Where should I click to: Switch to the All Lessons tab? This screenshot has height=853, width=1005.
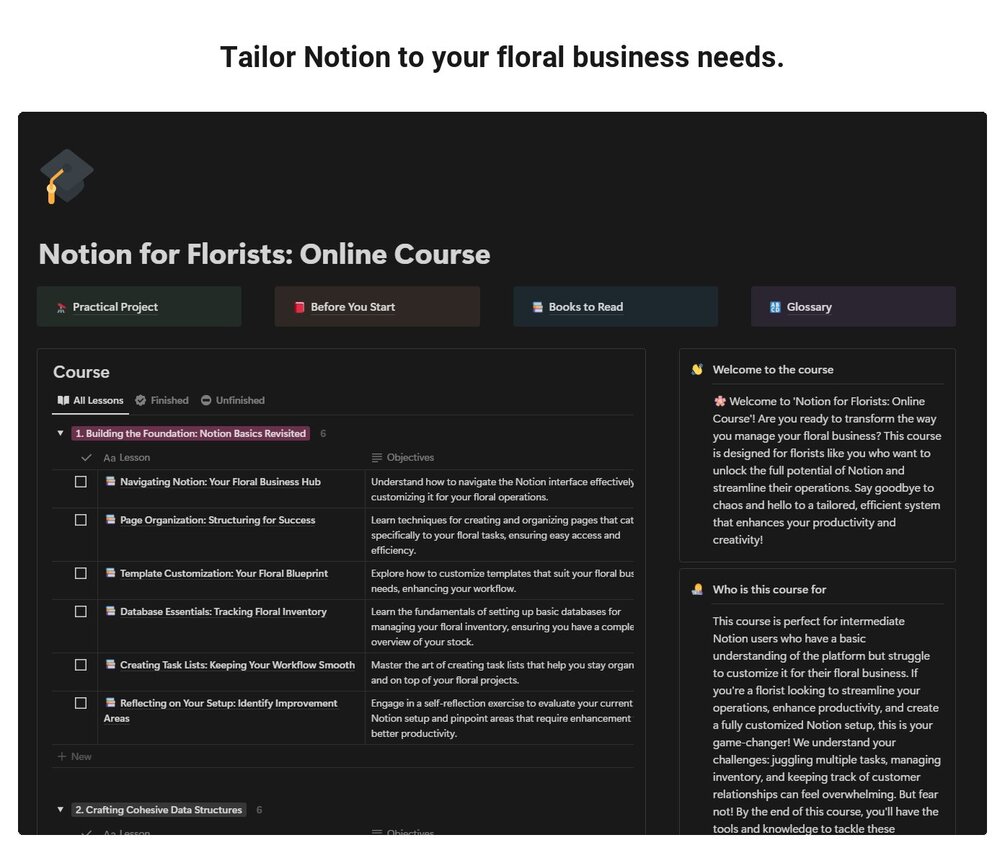90,401
